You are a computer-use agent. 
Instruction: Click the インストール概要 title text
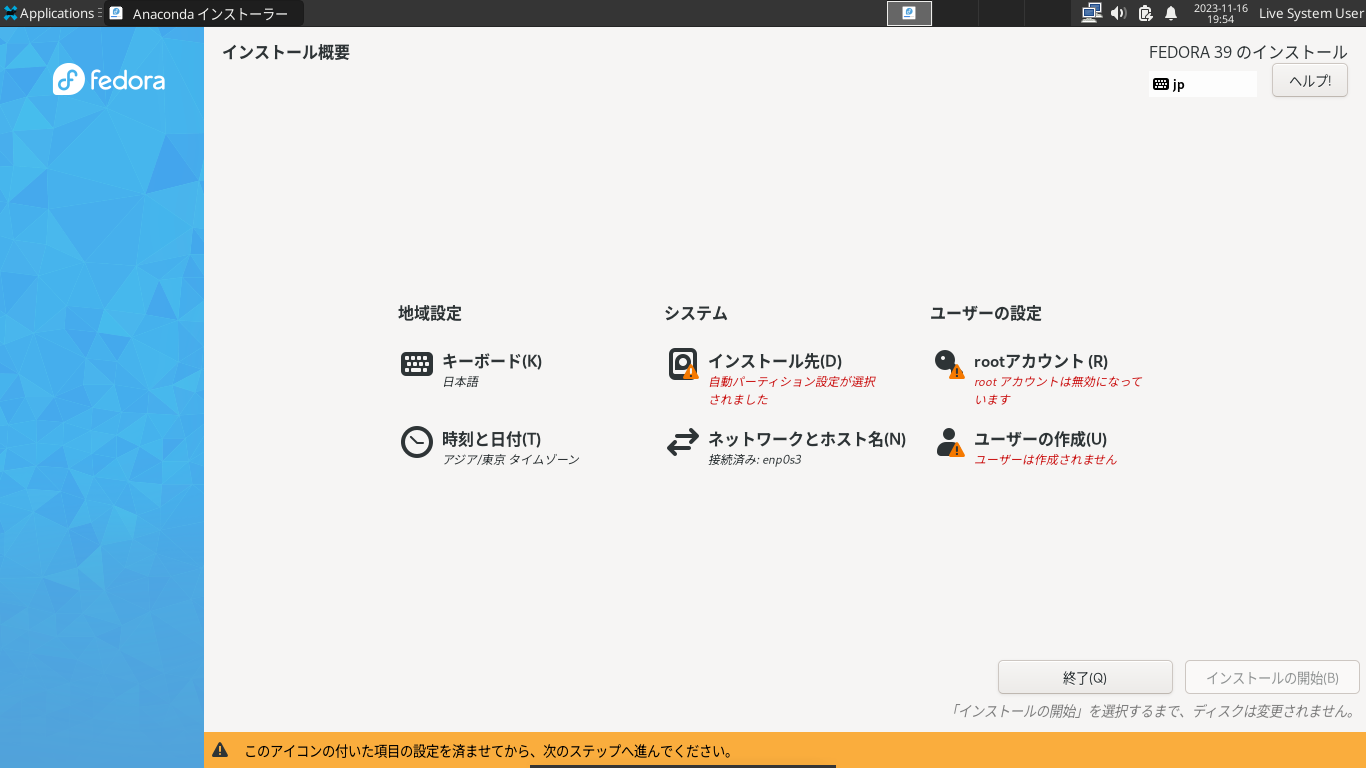point(286,52)
